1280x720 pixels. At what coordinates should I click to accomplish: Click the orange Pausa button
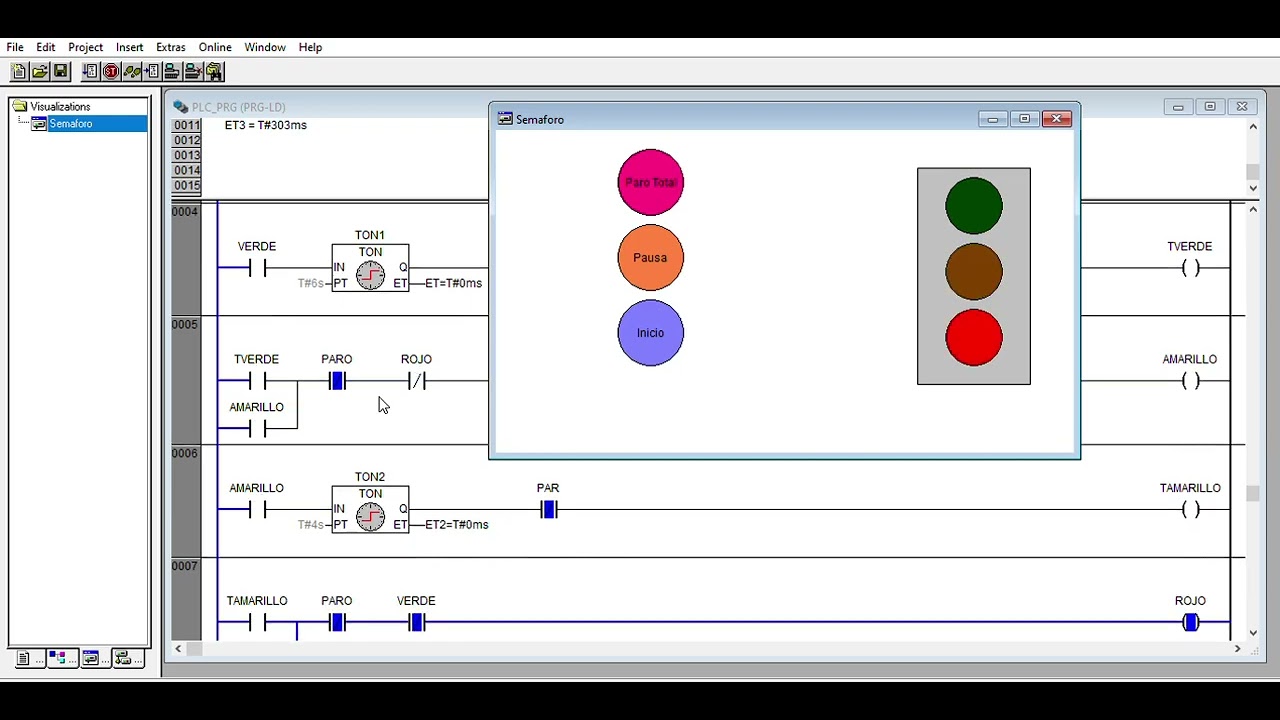tap(651, 257)
